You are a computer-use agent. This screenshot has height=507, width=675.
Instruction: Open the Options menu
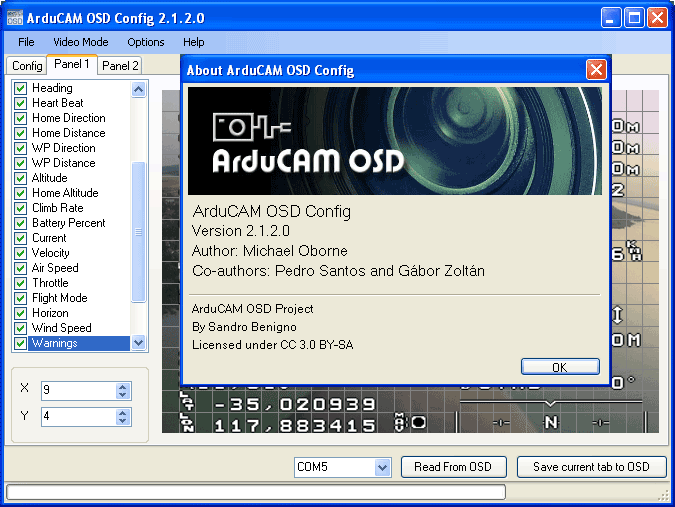(x=146, y=42)
